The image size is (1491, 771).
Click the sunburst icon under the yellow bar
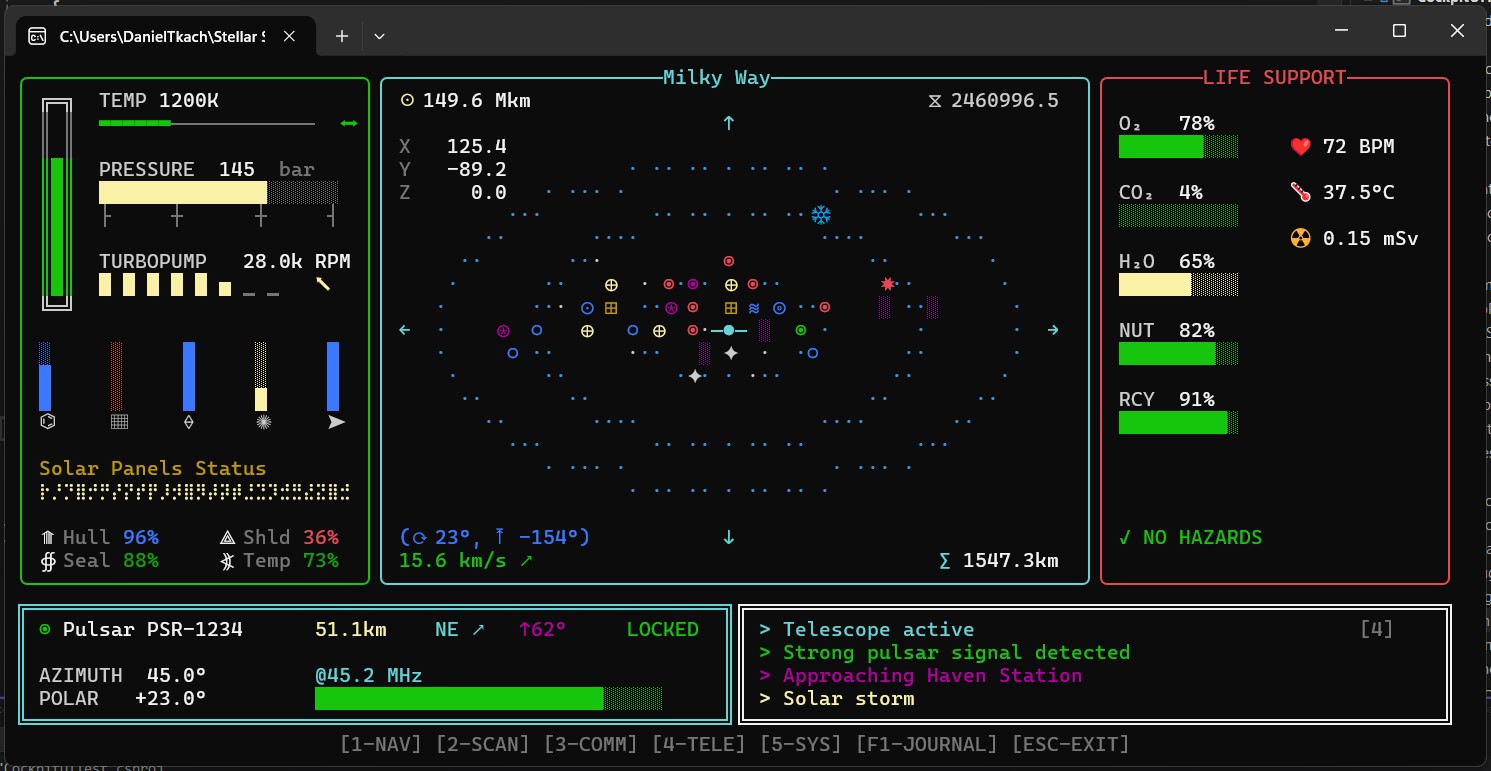[x=262, y=422]
